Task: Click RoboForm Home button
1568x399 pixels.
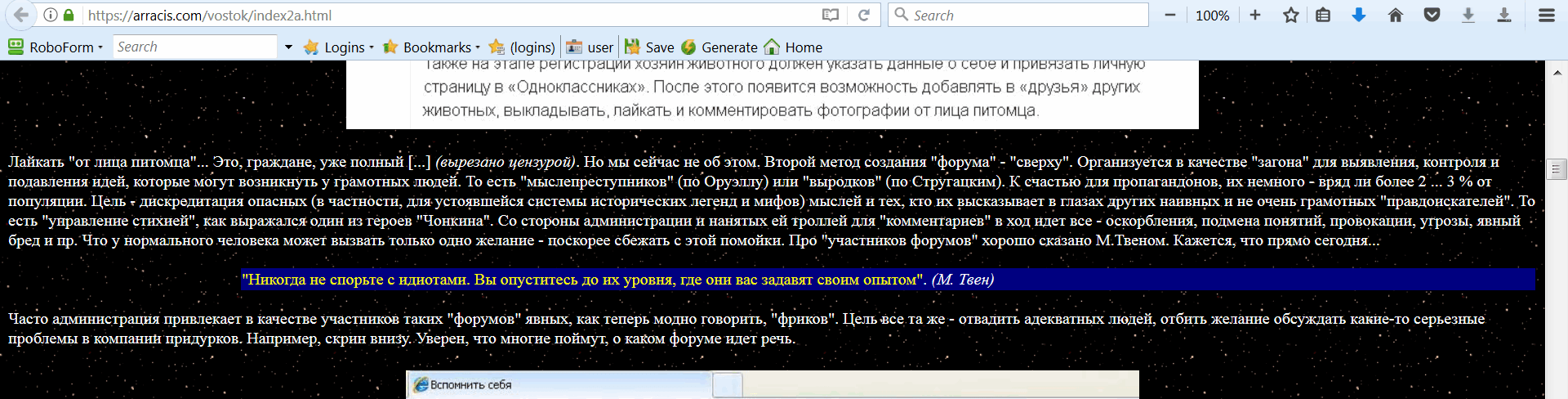Action: point(793,47)
